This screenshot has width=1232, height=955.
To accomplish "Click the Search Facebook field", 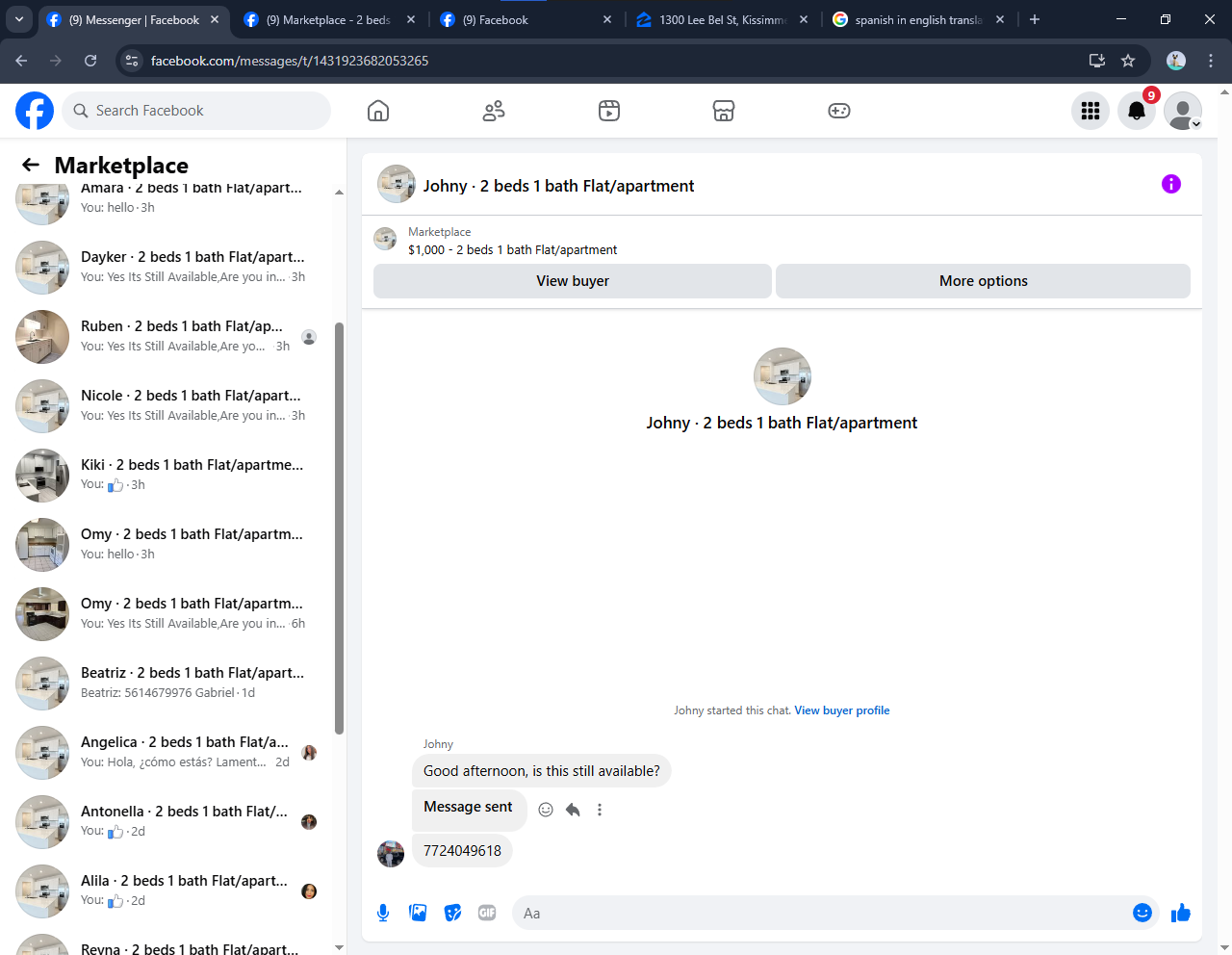I will (196, 111).
